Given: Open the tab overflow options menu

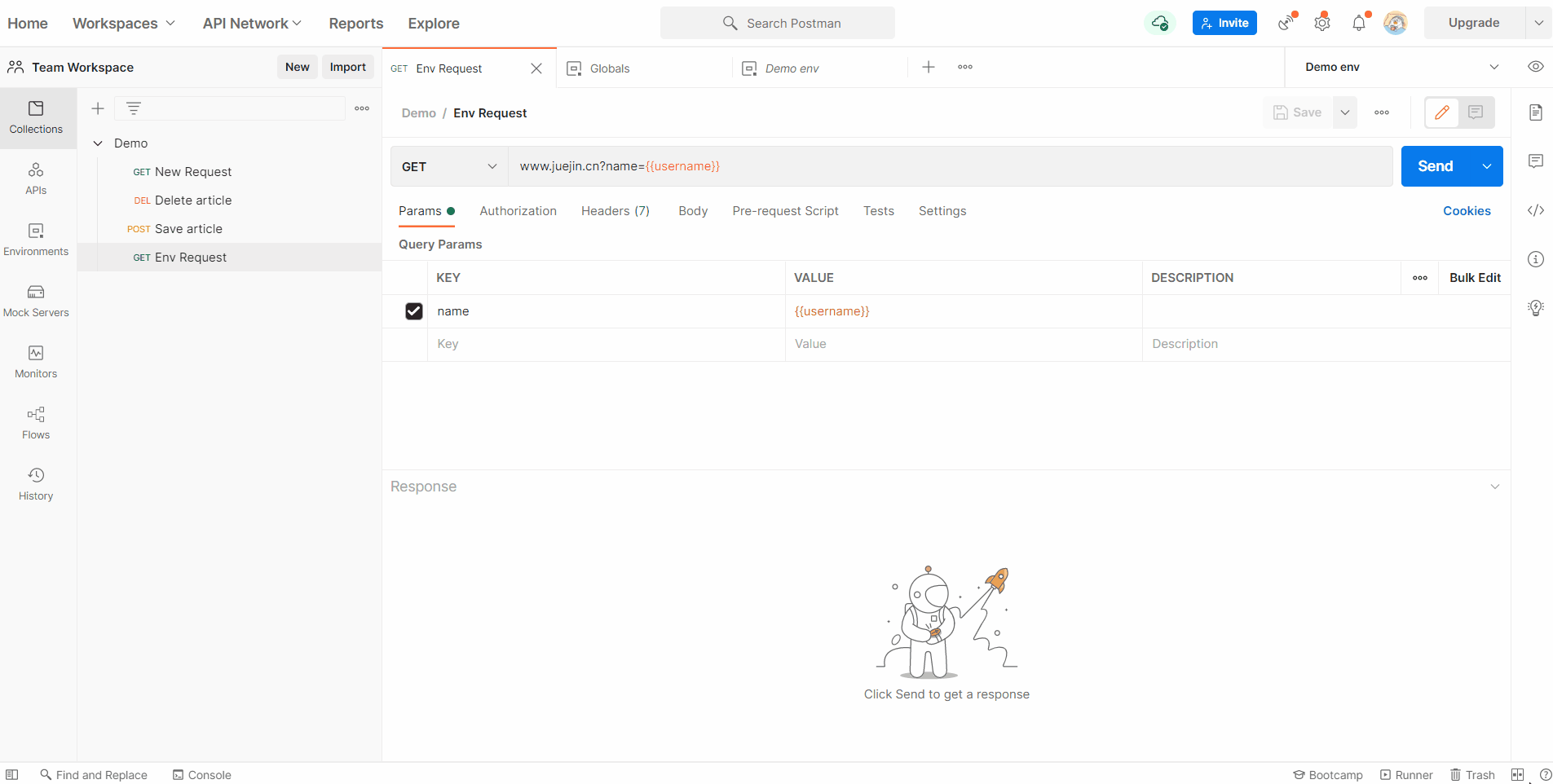Looking at the screenshot, I should pos(965,67).
